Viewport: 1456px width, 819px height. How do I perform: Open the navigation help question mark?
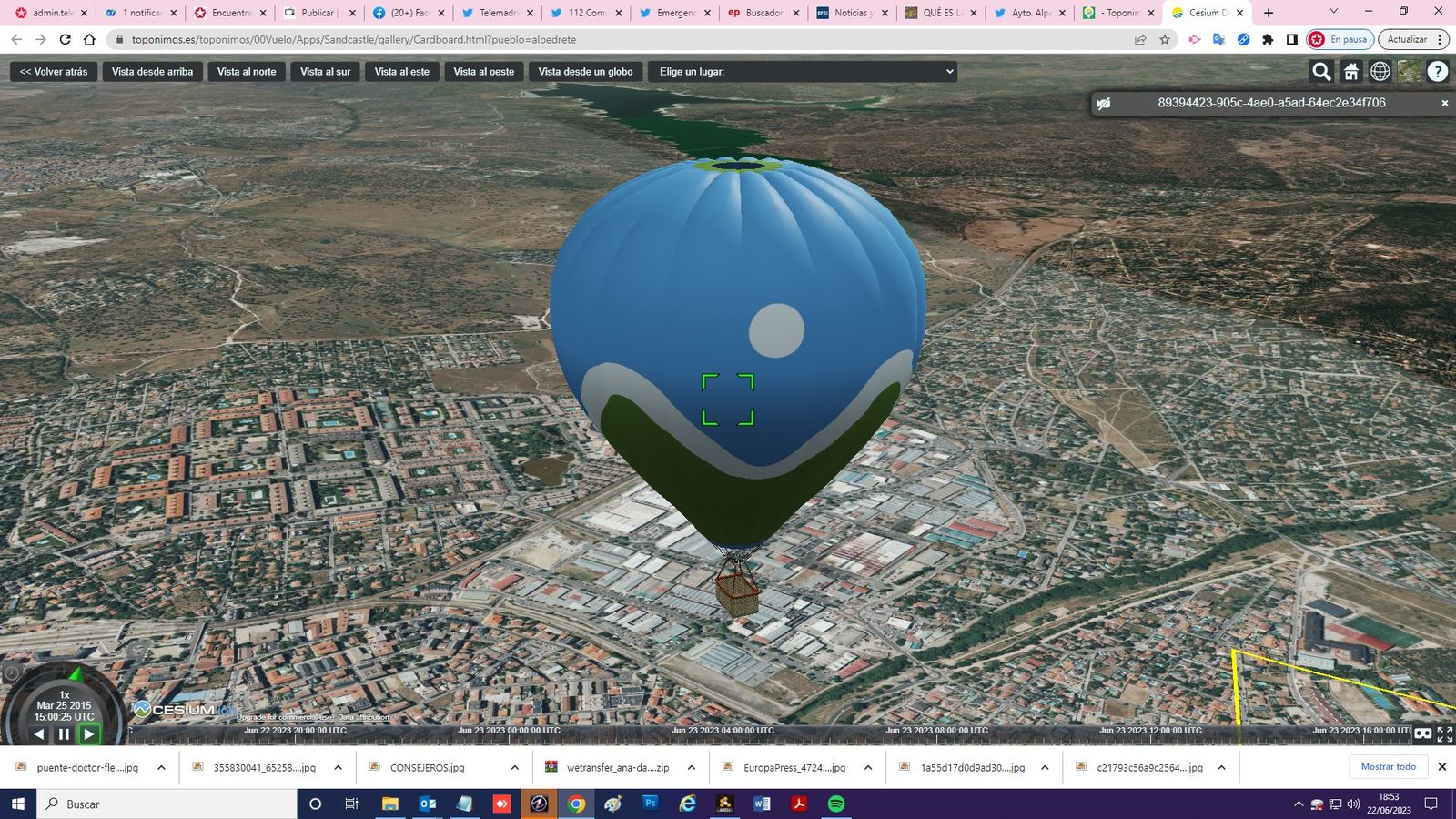point(1438,71)
